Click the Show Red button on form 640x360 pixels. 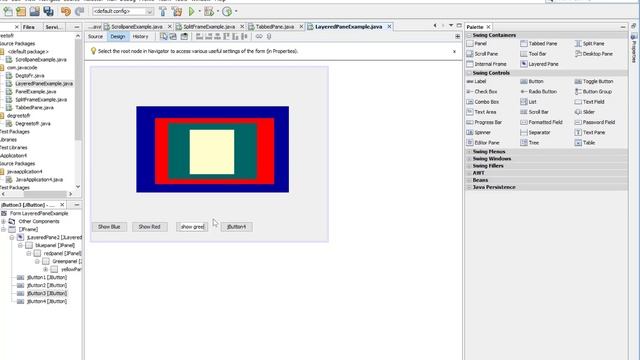[149, 227]
